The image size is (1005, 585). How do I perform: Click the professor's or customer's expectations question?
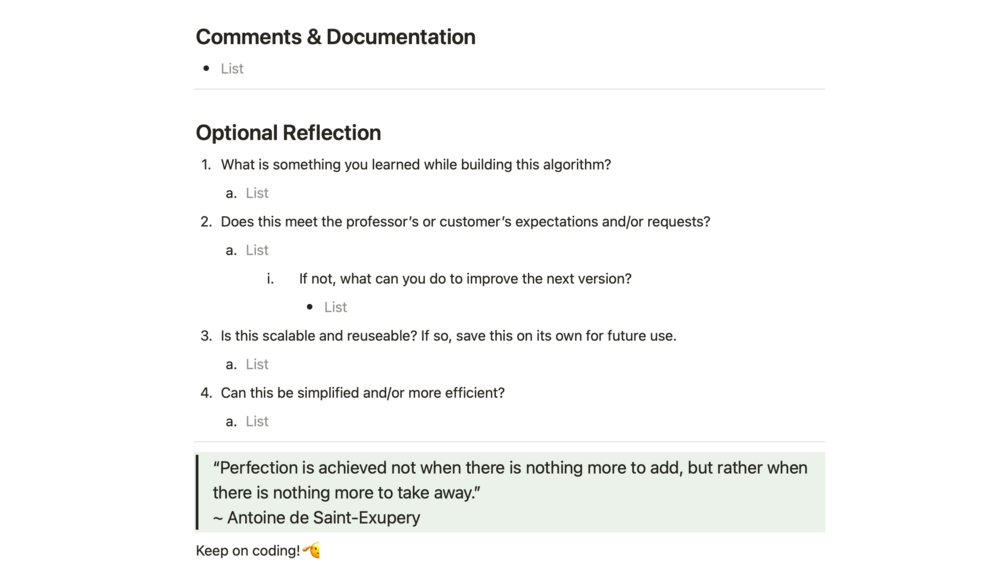465,222
